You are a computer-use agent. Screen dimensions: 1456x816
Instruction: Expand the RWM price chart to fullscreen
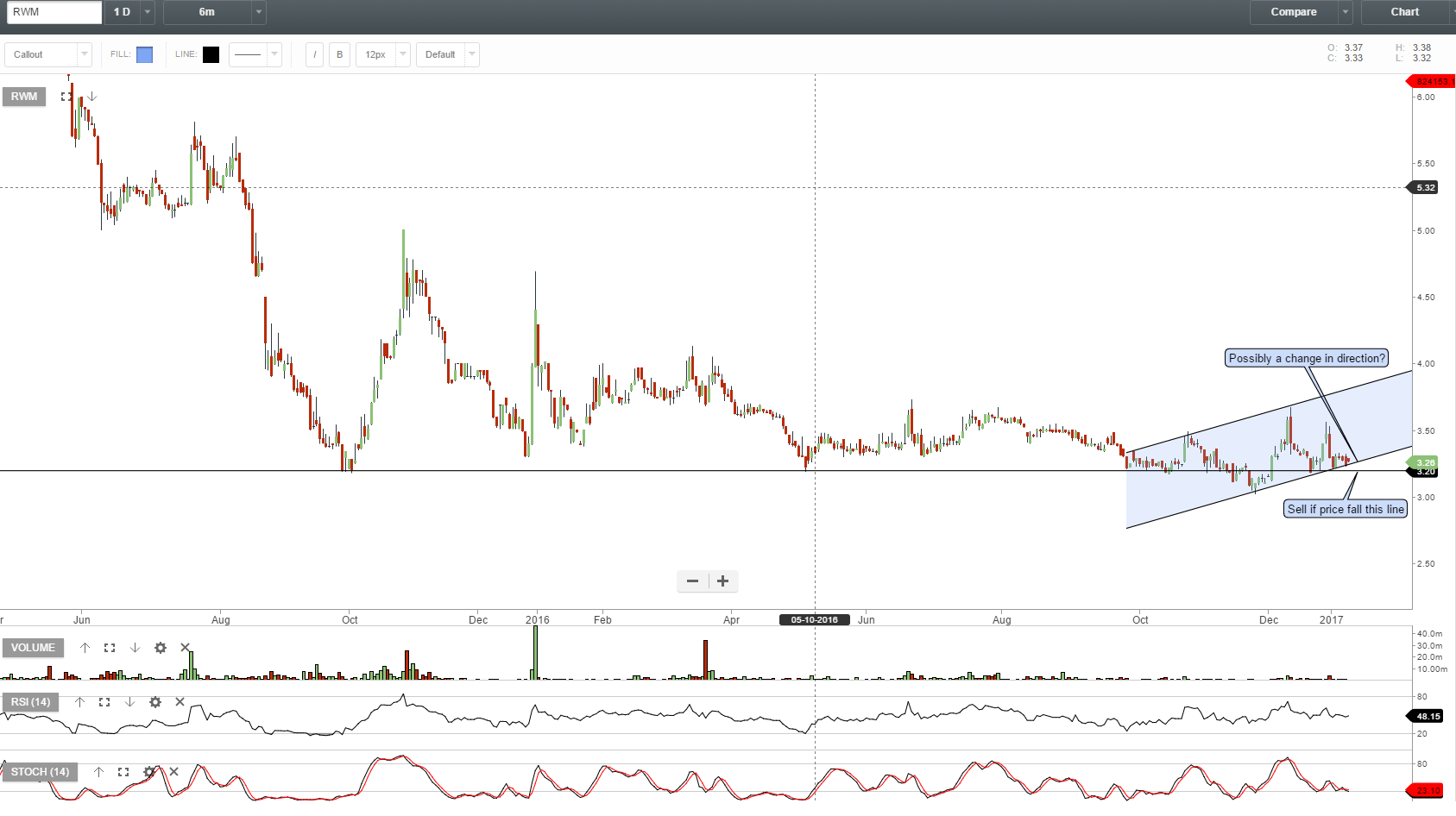point(66,97)
